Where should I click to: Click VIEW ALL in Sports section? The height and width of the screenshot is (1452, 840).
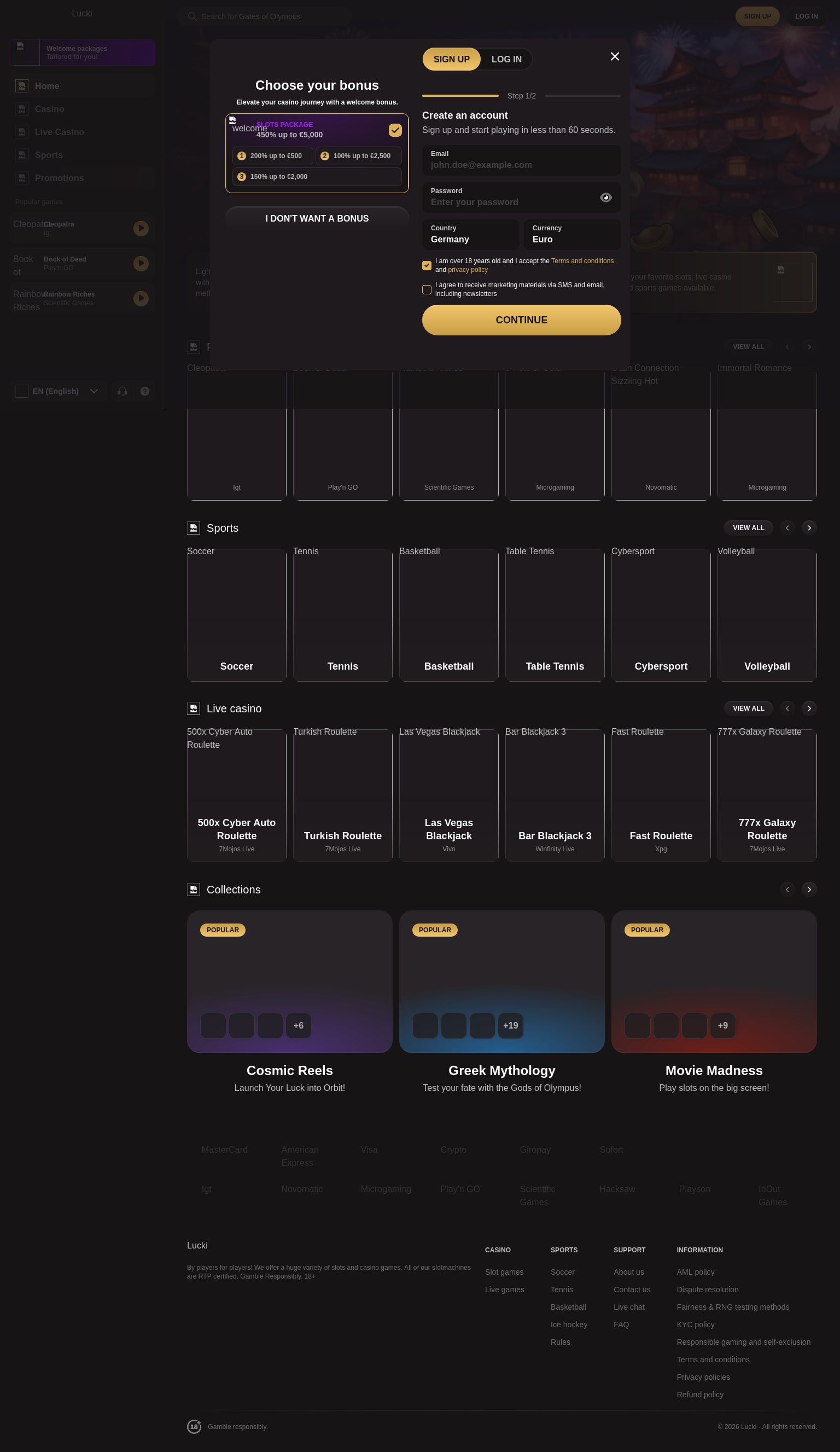[x=748, y=528]
